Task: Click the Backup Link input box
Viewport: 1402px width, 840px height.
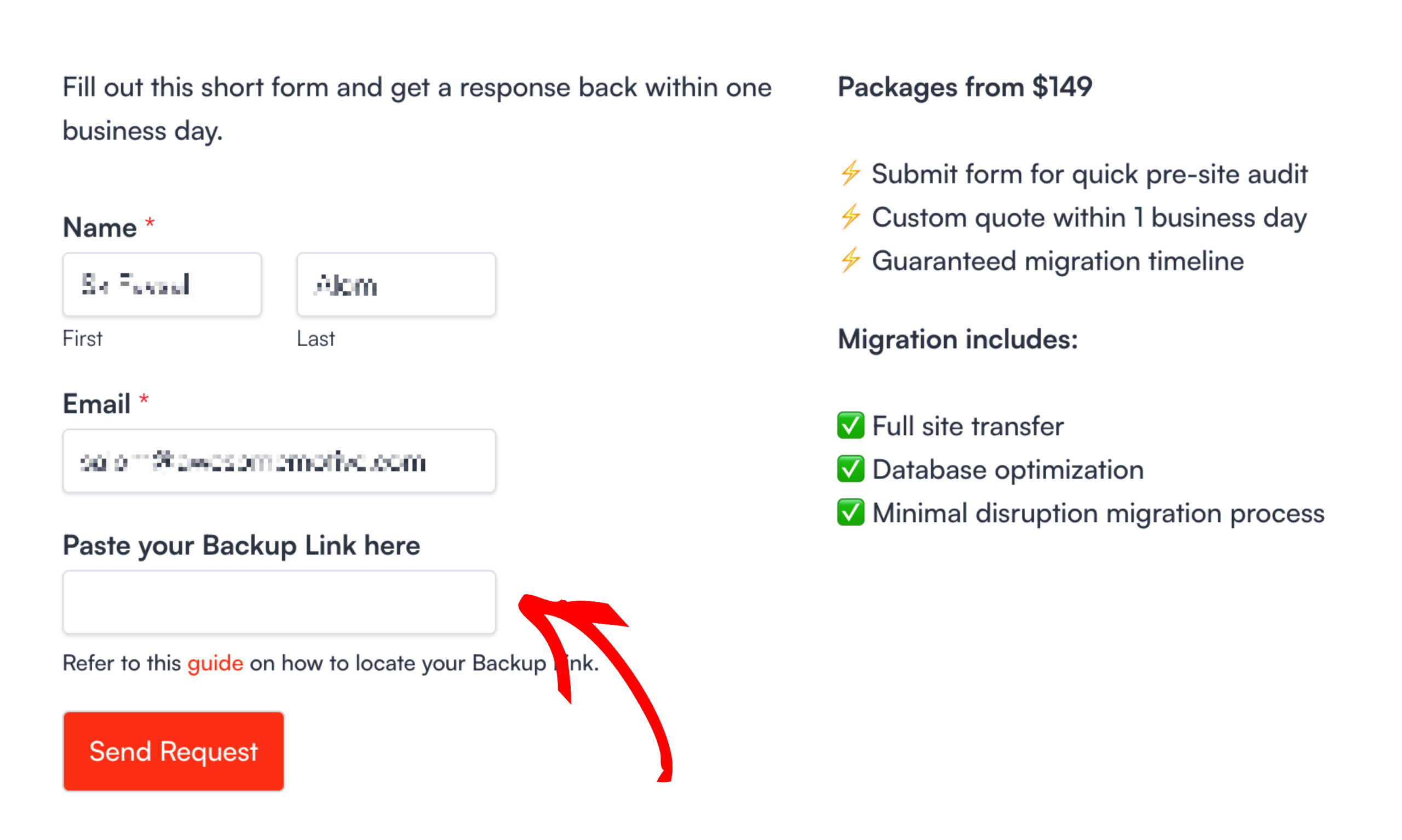Action: tap(279, 602)
